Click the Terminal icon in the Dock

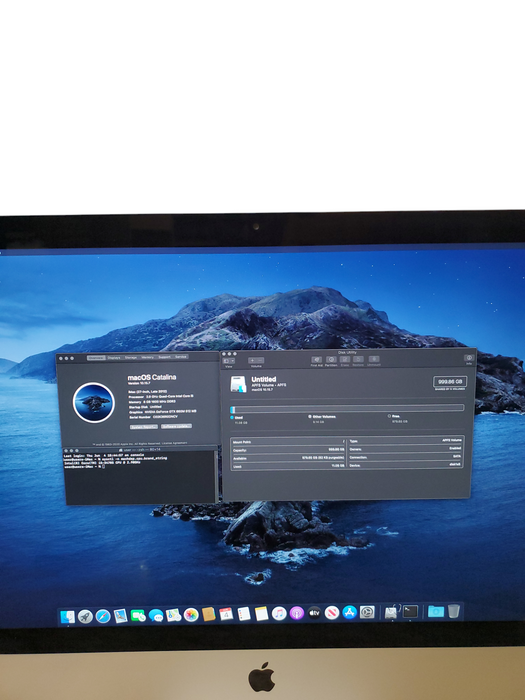point(410,611)
